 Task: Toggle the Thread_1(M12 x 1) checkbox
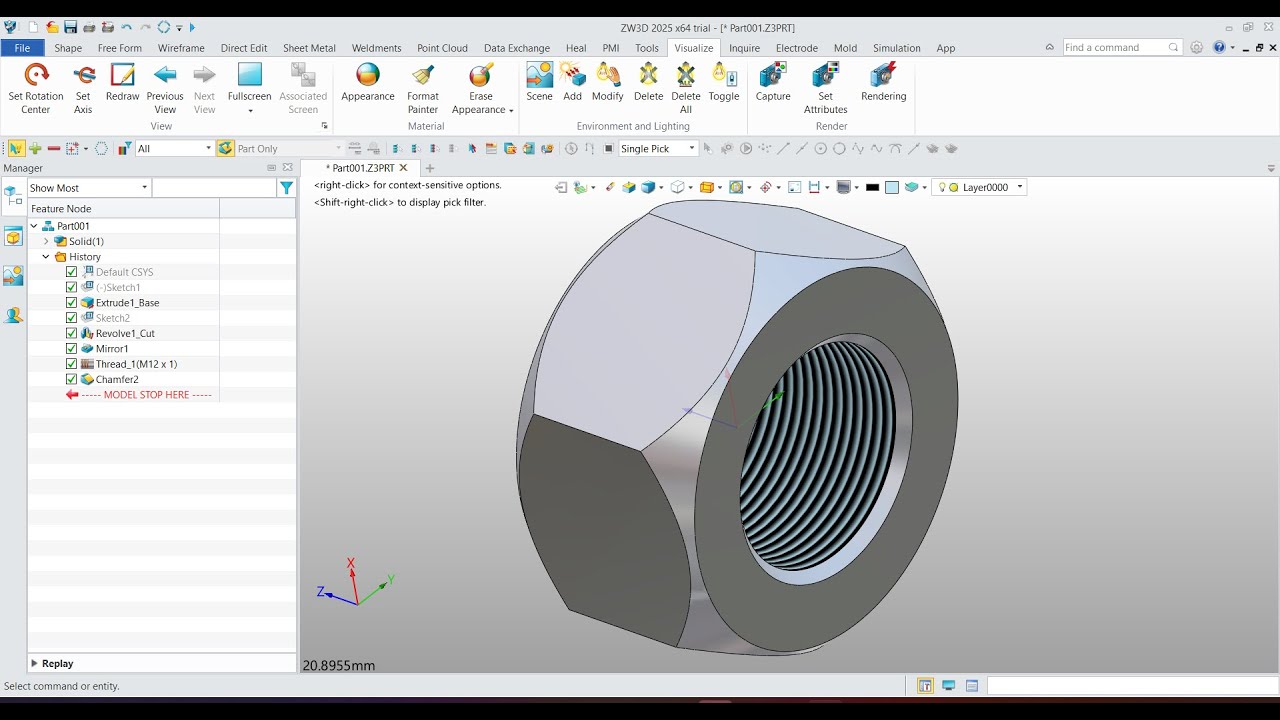(71, 364)
